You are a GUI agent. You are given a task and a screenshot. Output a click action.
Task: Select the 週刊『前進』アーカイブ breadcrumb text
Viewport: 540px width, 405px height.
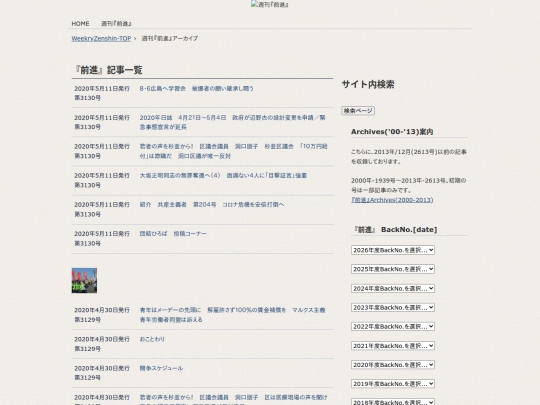(x=170, y=39)
